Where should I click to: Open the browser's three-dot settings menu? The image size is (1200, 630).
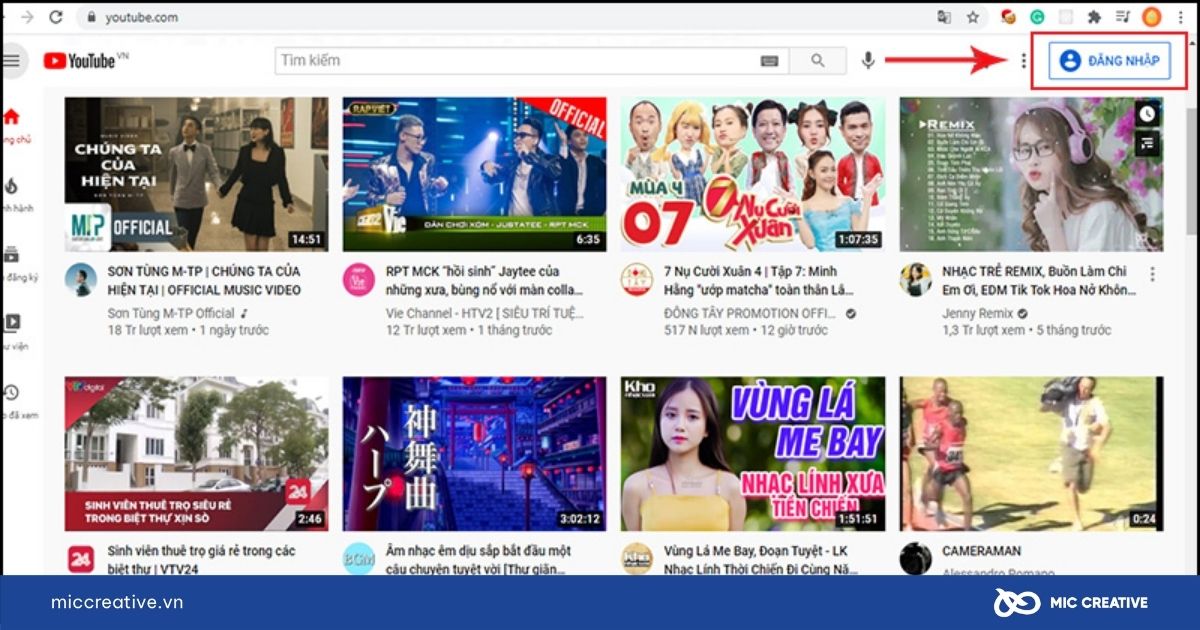pos(1180,17)
